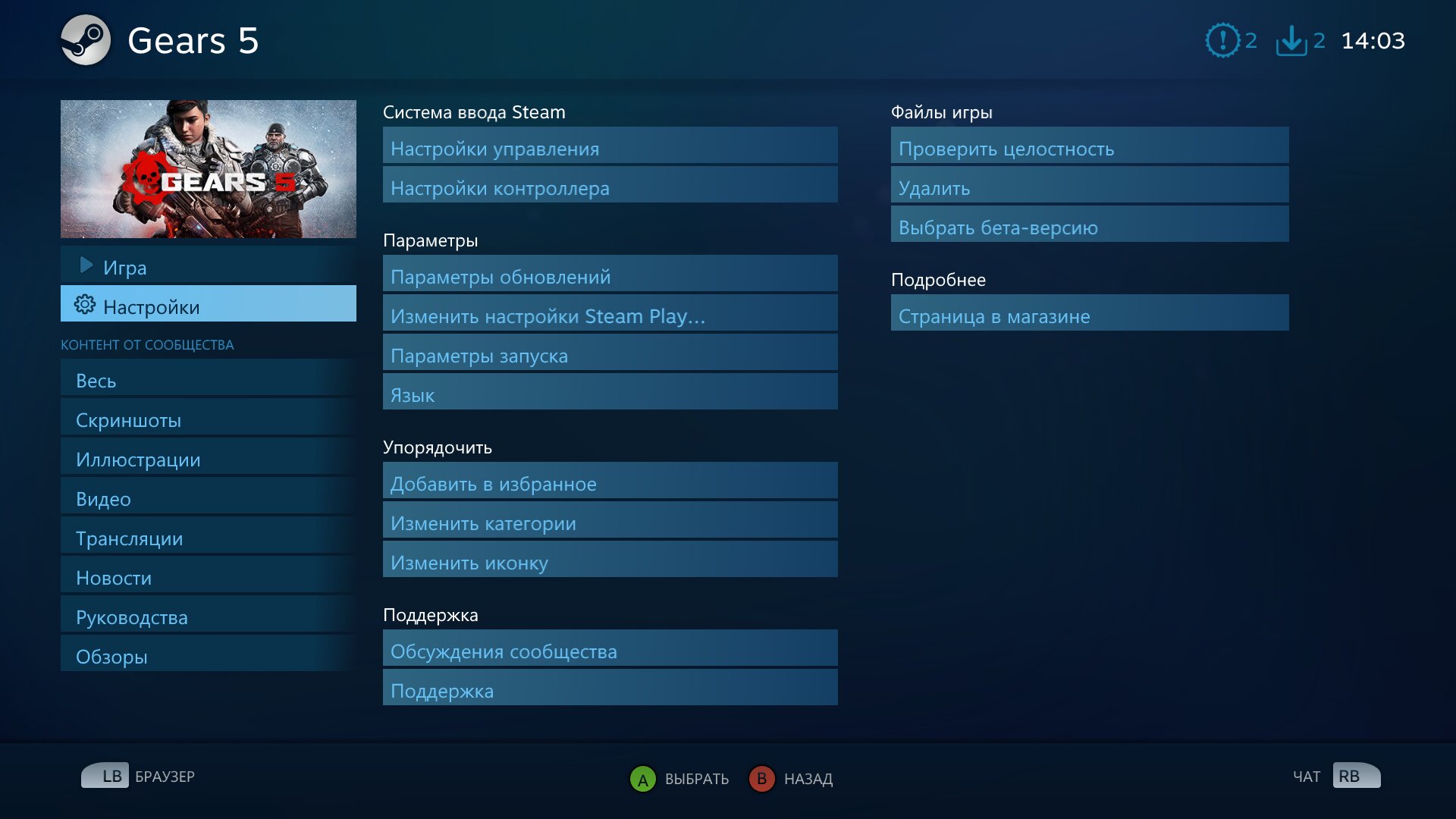Click the downloads icon at top right

click(1291, 40)
